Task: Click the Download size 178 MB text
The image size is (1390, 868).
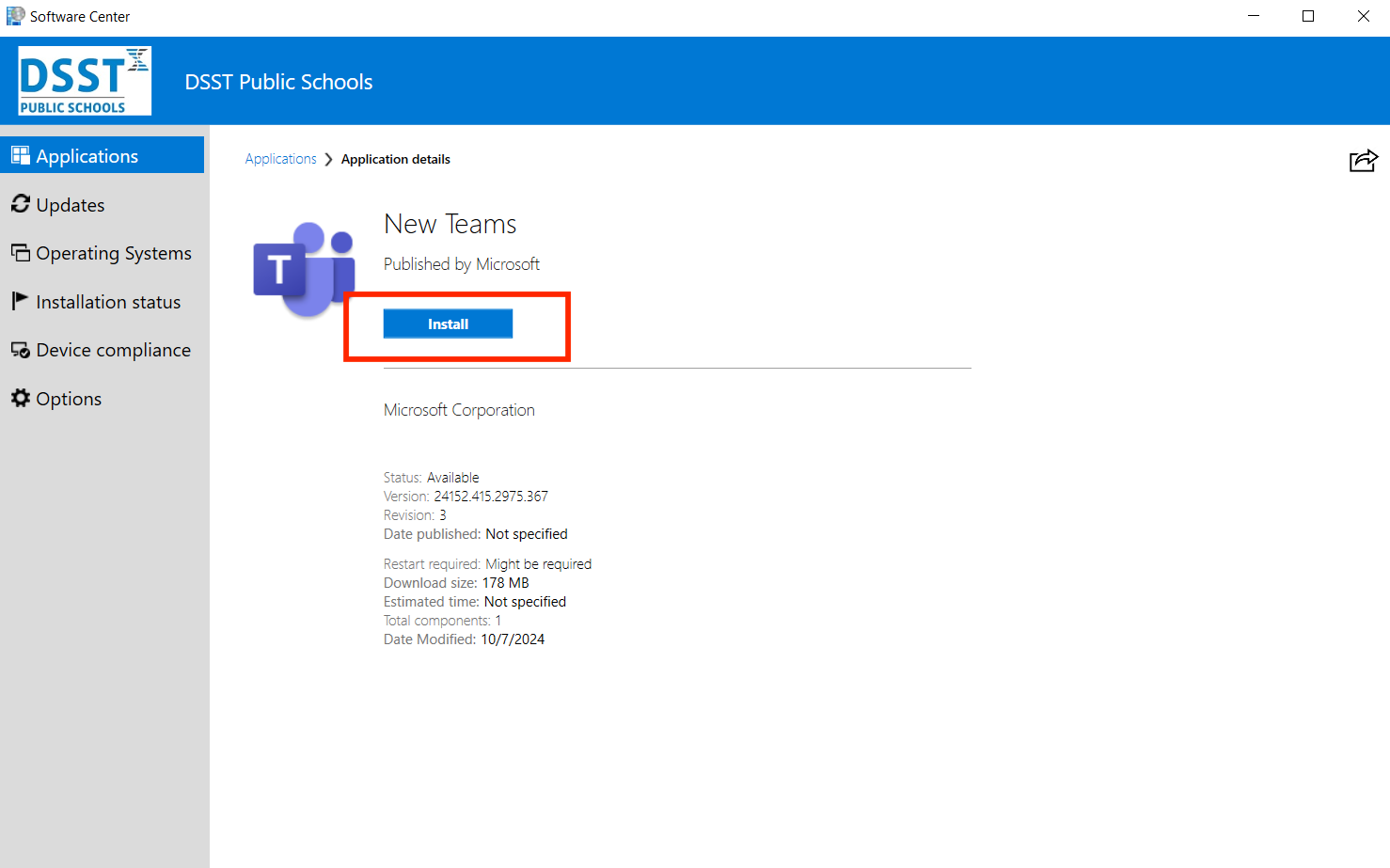Action: pos(456,583)
